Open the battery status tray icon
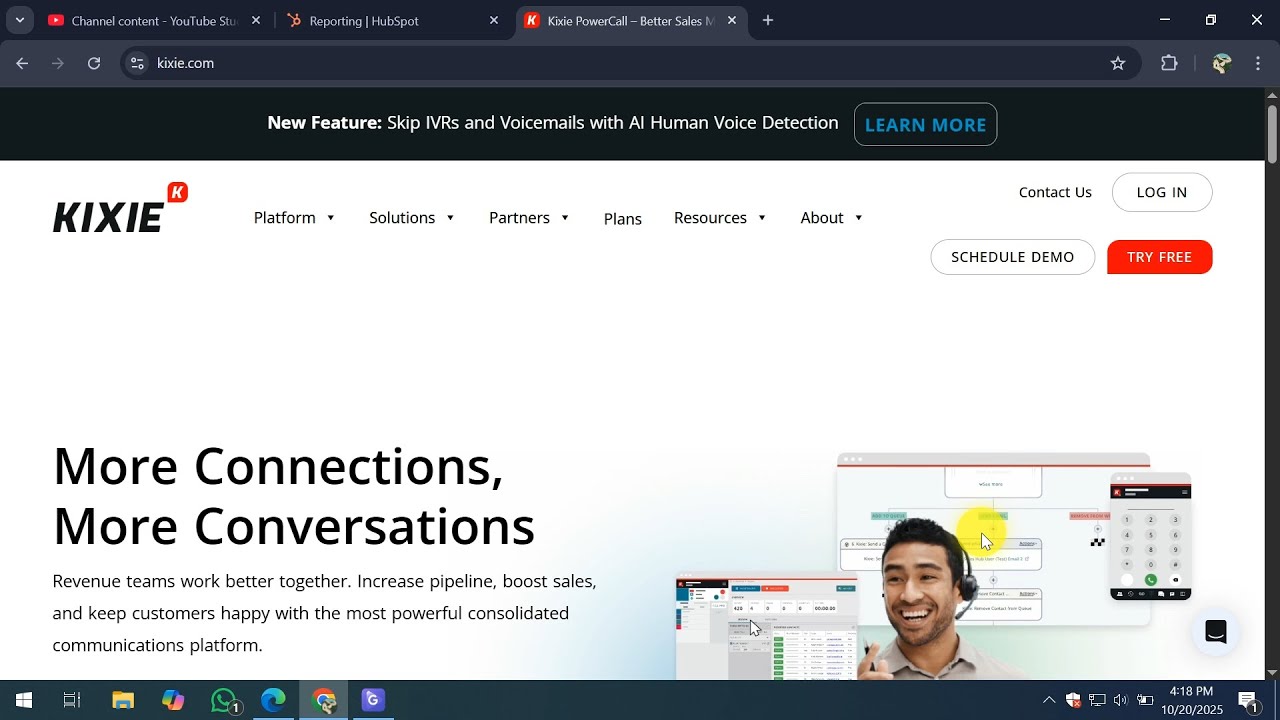Viewport: 1280px width, 720px height. point(1145,700)
